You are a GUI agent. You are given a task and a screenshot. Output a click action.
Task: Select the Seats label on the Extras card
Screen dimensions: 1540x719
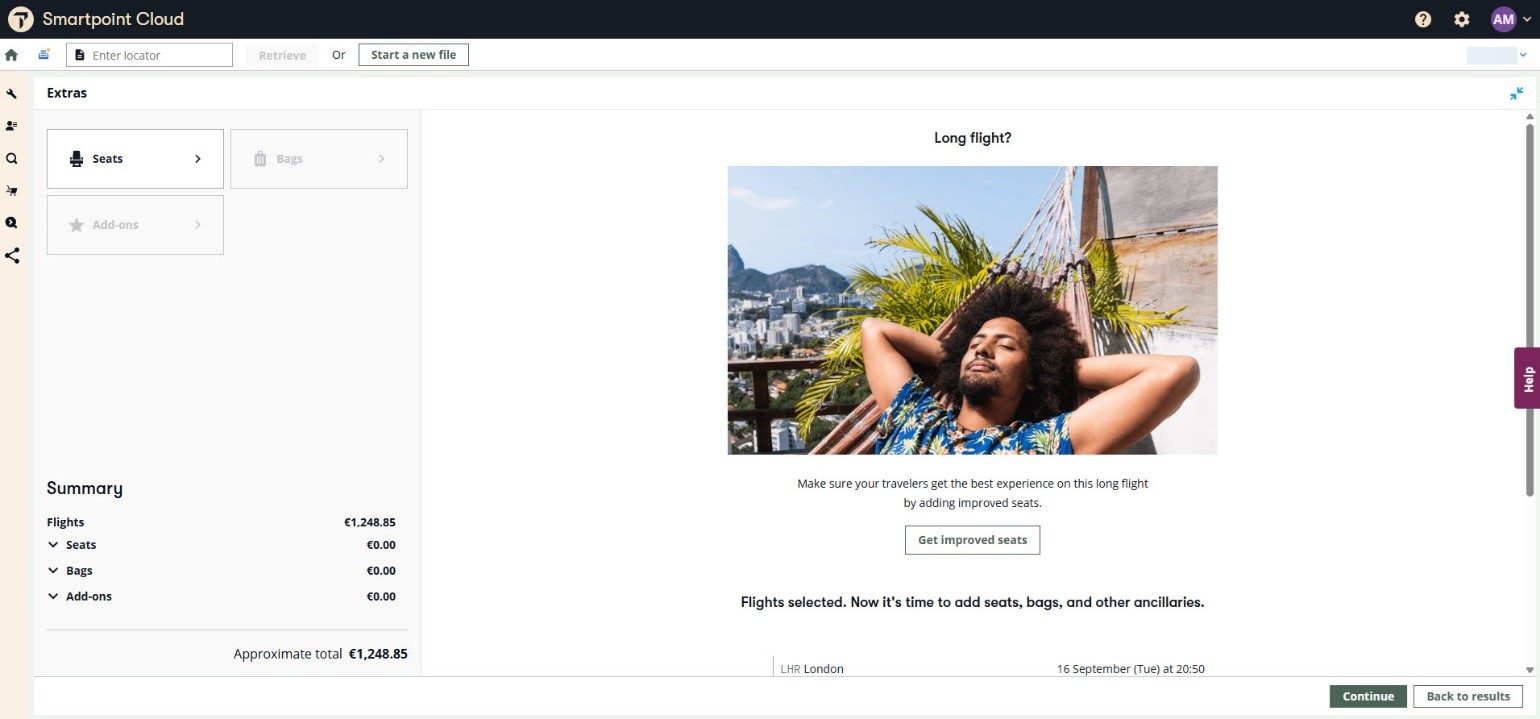pos(108,159)
